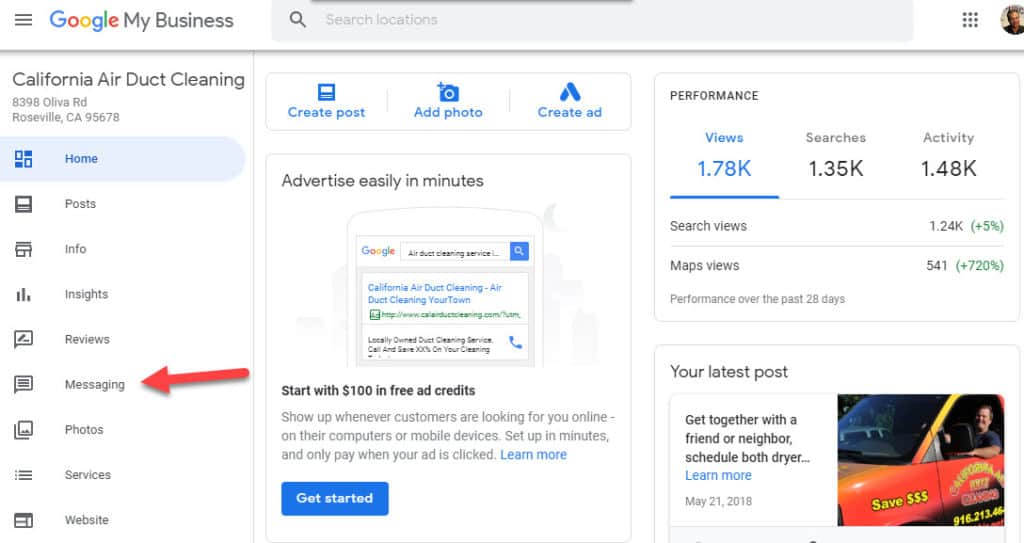Switch to the Activity performance tab
This screenshot has width=1024, height=543.
948,157
